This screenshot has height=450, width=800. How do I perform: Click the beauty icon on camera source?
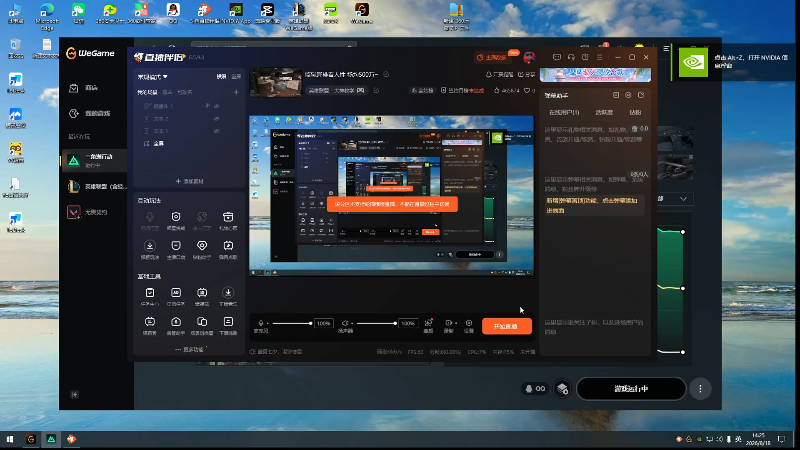click(x=207, y=106)
